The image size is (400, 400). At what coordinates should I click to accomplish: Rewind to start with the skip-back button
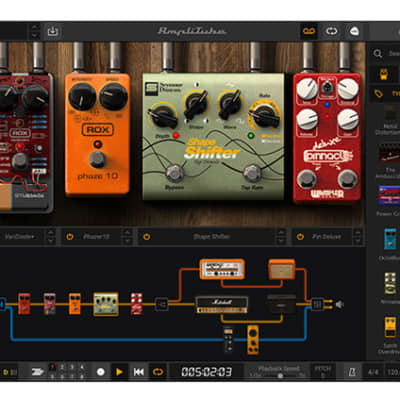pyautogui.click(x=139, y=372)
